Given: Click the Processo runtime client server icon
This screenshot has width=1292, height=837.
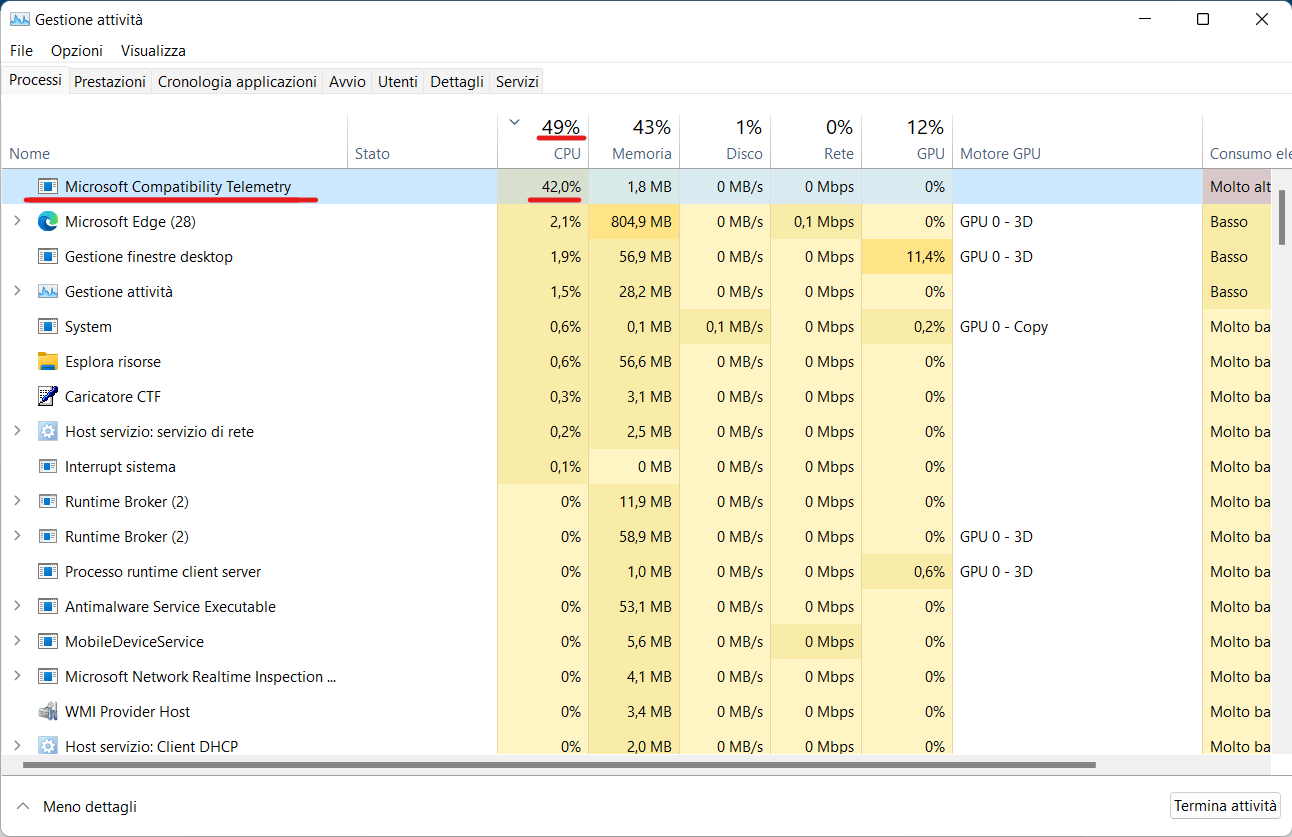Looking at the screenshot, I should [x=47, y=571].
